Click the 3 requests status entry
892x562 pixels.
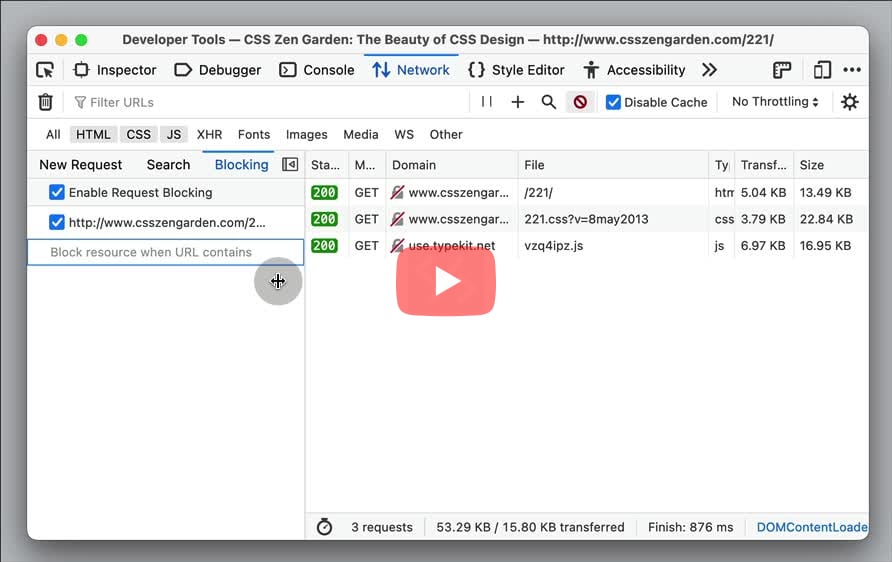pyautogui.click(x=382, y=527)
